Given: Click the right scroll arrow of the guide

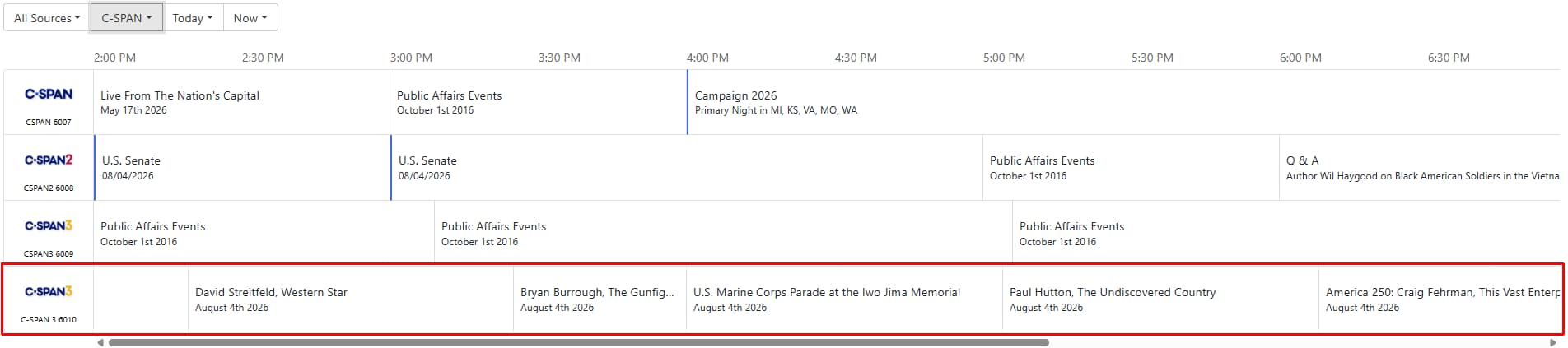Looking at the screenshot, I should [1553, 342].
